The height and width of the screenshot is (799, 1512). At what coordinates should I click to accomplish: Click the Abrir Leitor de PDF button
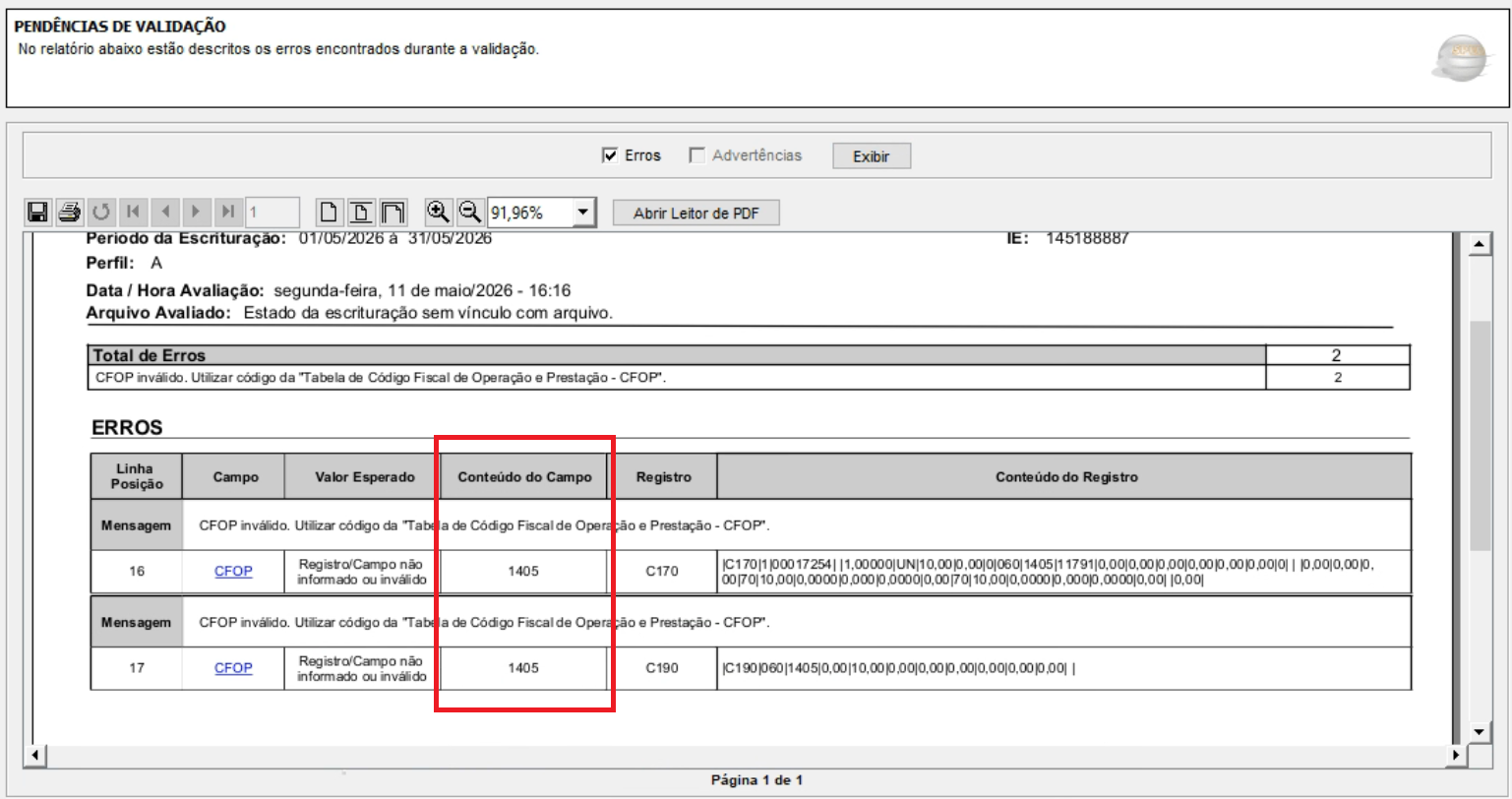pyautogui.click(x=696, y=213)
